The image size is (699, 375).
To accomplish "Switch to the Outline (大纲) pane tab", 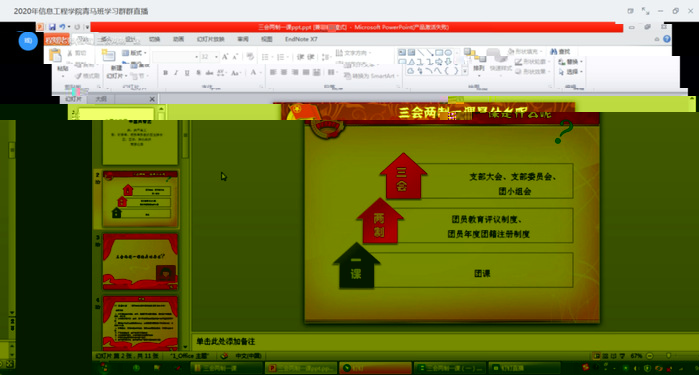I will 101,99.
